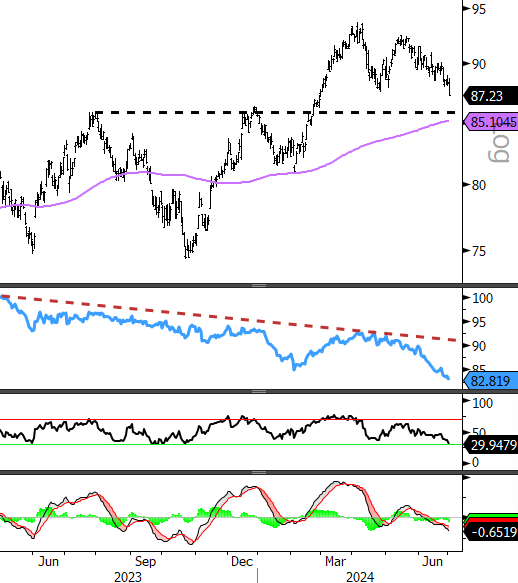This screenshot has width=518, height=583.
Task: Click the splitter handle above MACD panel
Action: [x=259, y=472]
